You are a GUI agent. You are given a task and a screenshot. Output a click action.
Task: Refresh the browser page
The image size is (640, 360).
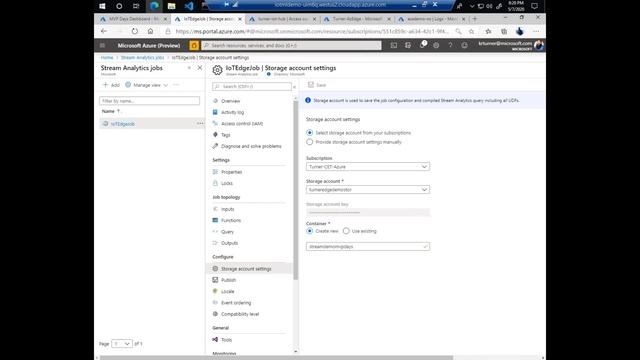[x=135, y=31]
